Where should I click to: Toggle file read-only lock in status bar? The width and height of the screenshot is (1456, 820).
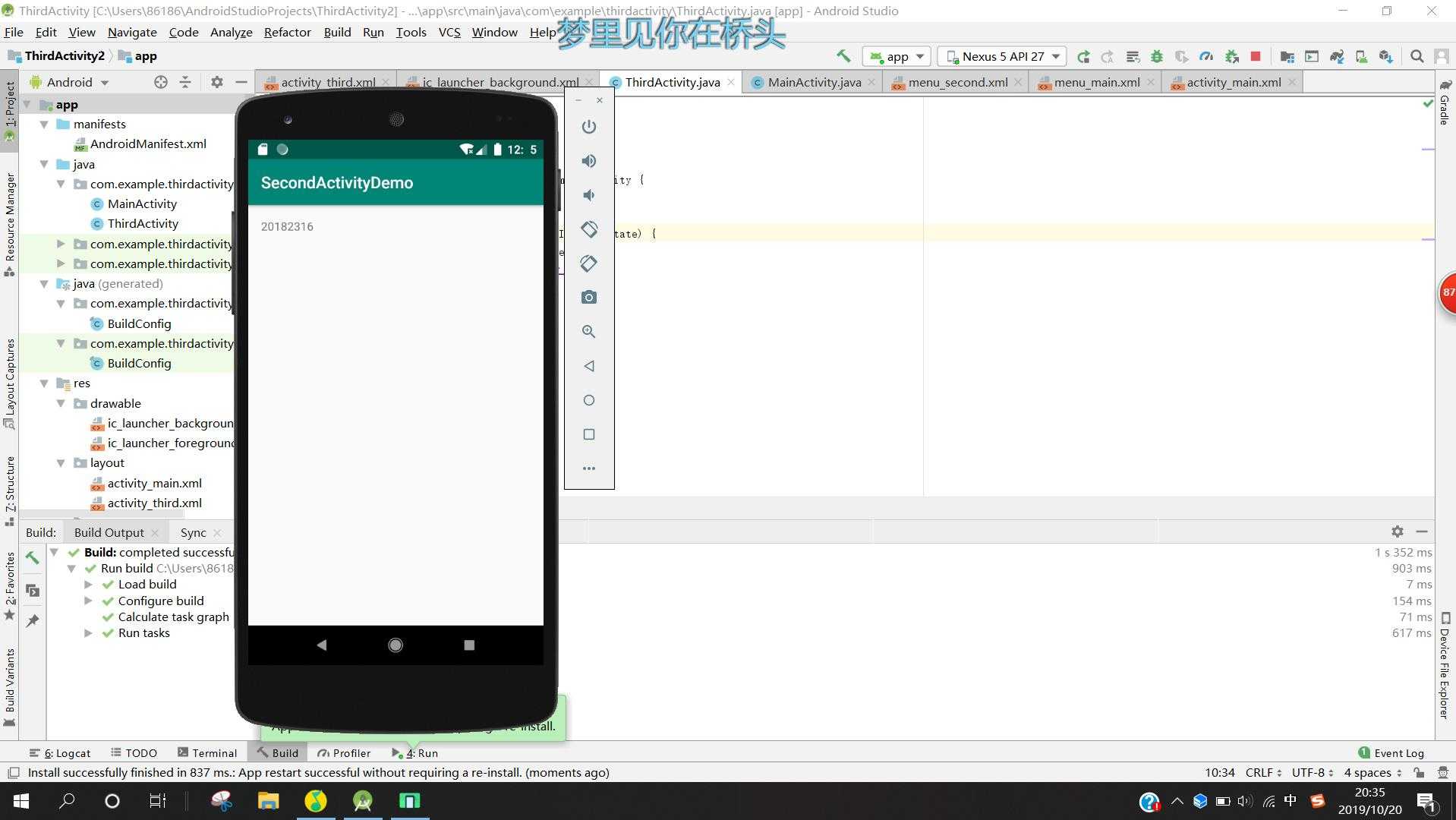[1419, 772]
